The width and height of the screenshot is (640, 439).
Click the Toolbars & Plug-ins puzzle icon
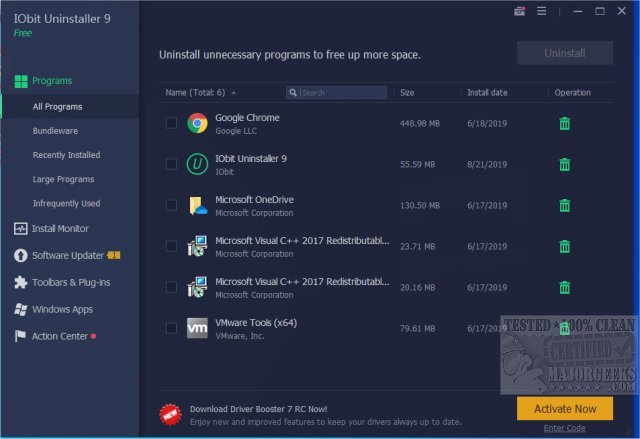click(x=20, y=283)
